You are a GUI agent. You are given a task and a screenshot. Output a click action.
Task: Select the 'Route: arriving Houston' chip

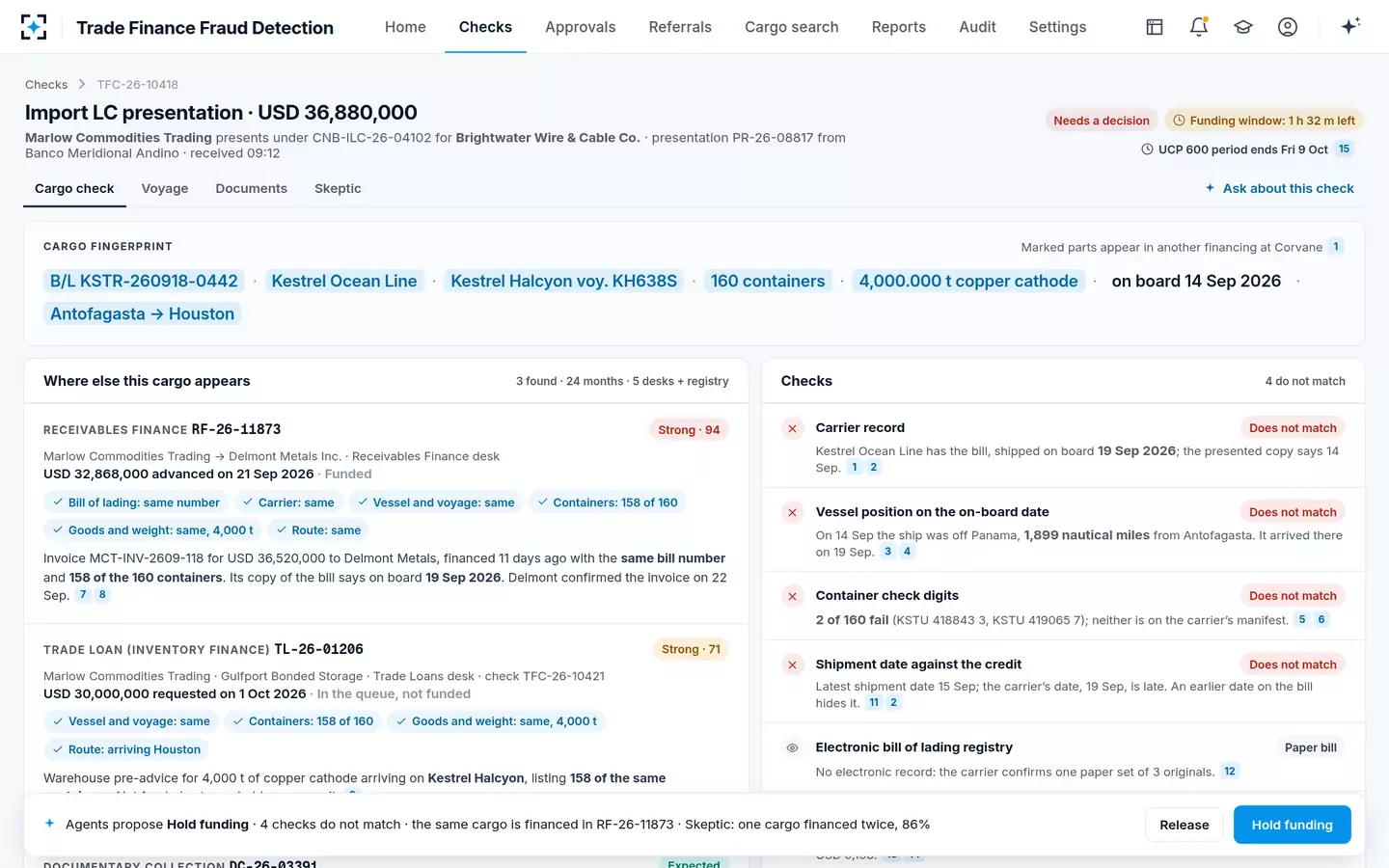click(126, 749)
